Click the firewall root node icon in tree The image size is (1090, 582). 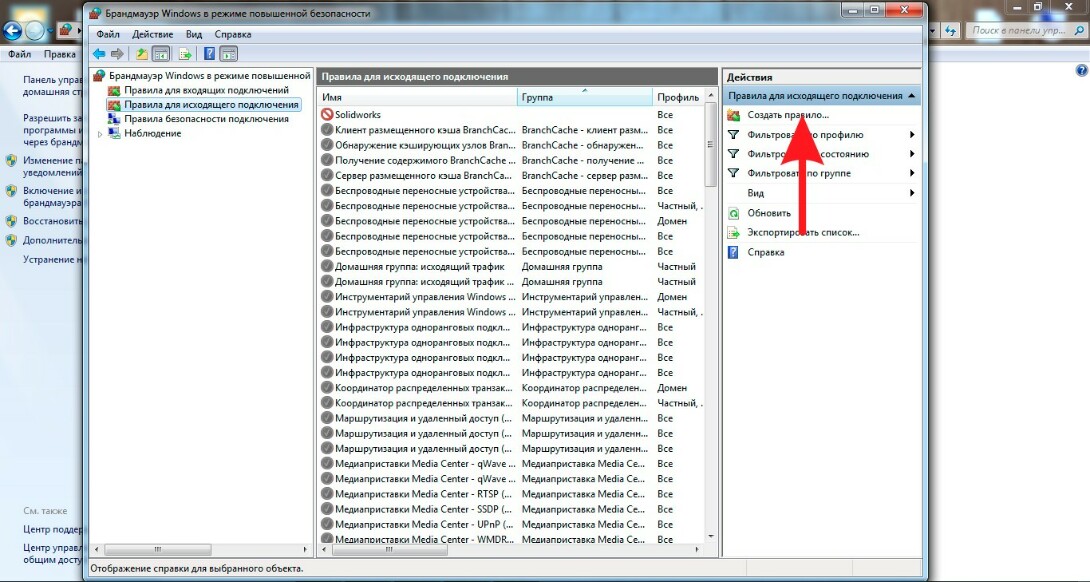tap(99, 75)
